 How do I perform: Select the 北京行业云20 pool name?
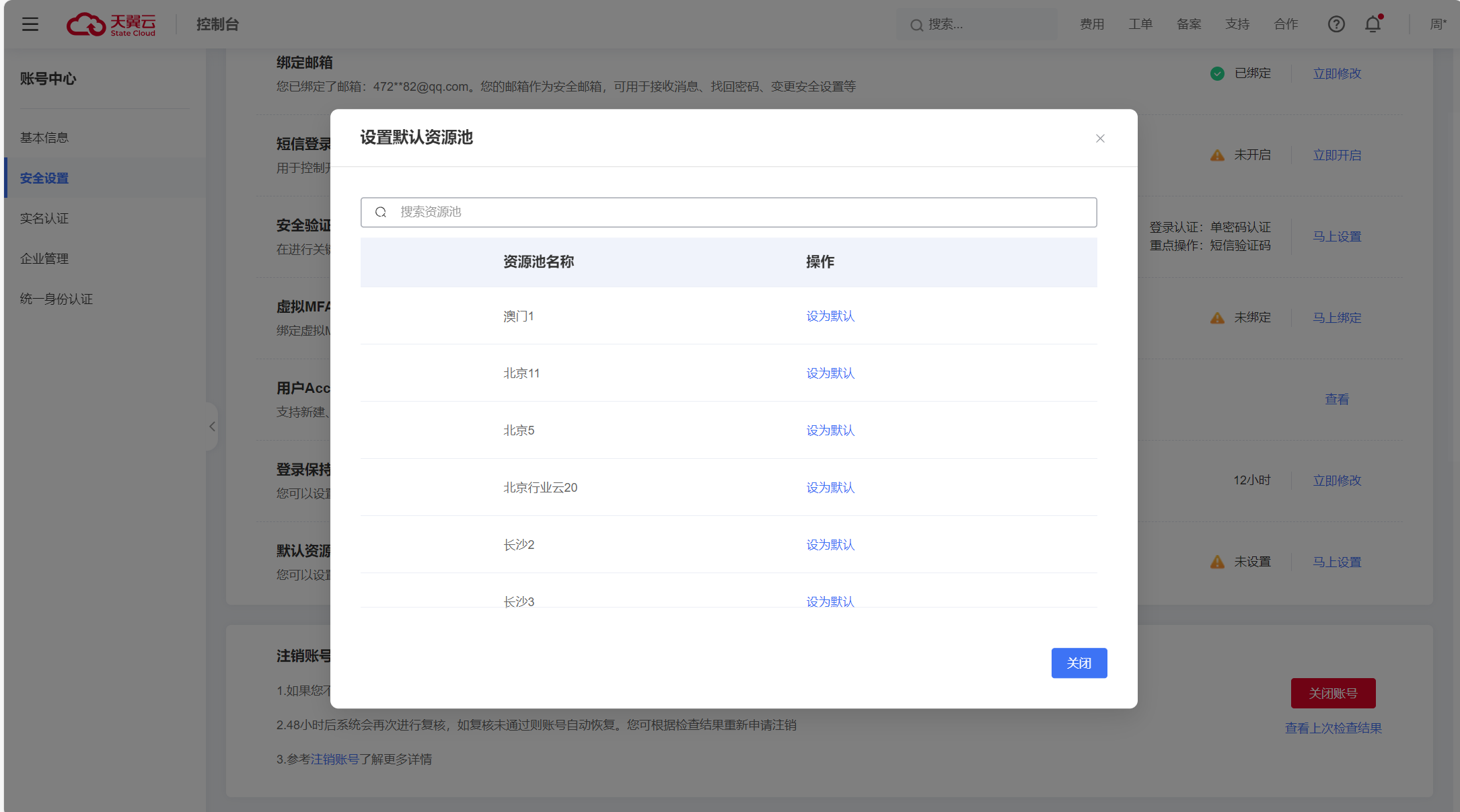point(540,488)
